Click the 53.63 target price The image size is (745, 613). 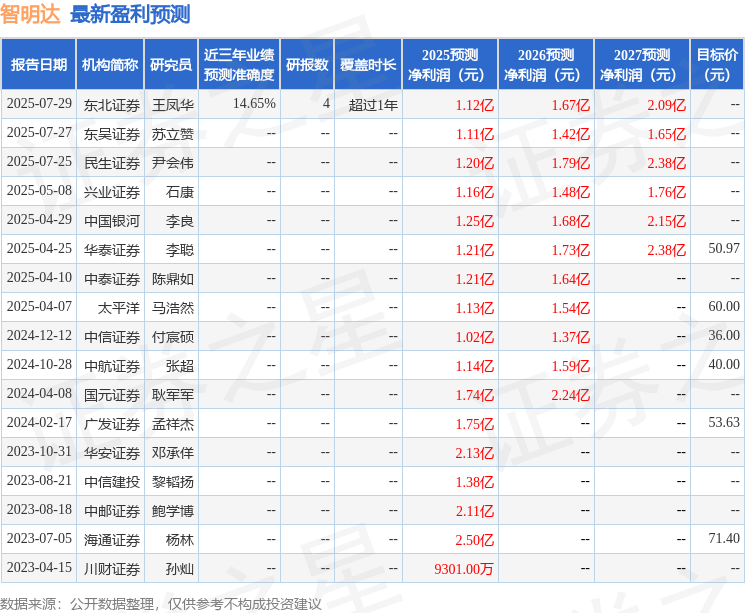(x=724, y=422)
